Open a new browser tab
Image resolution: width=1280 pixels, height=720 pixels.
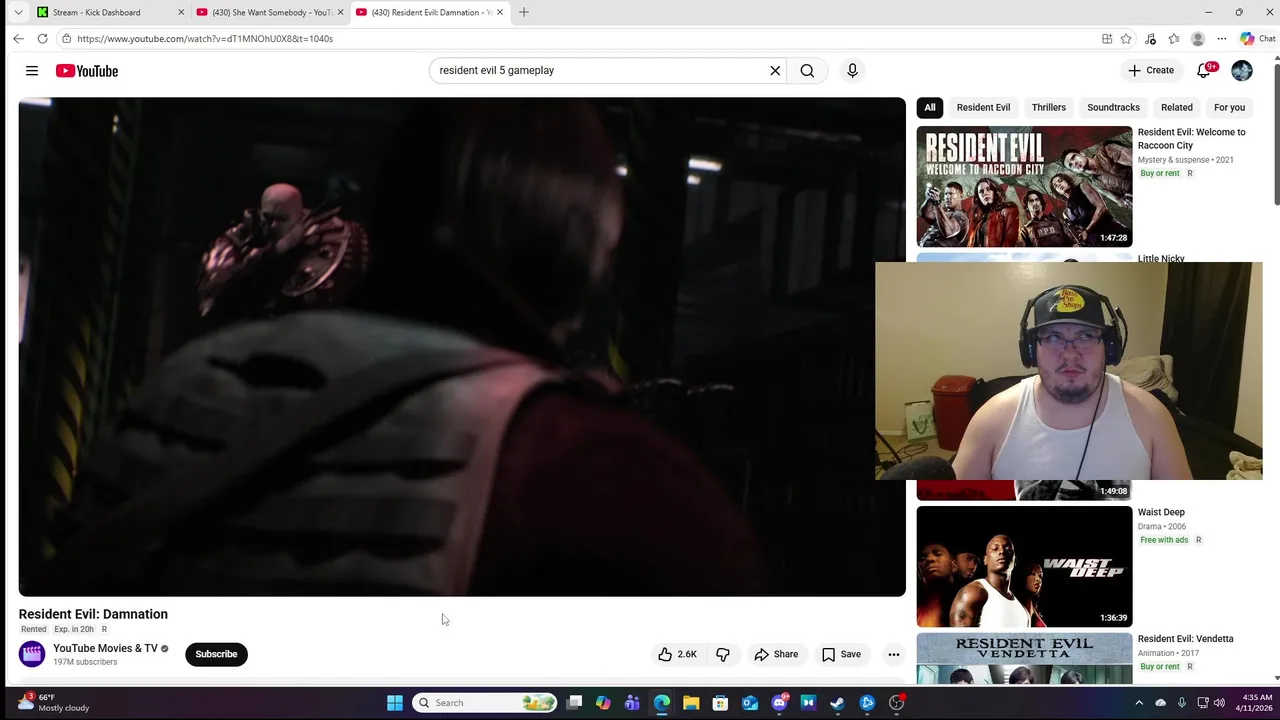pyautogui.click(x=523, y=12)
